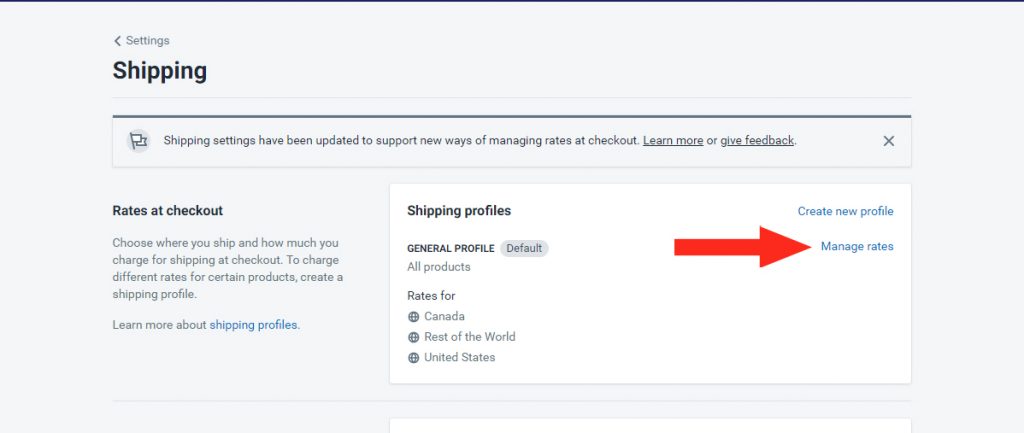Click the give feedback link

tap(757, 141)
